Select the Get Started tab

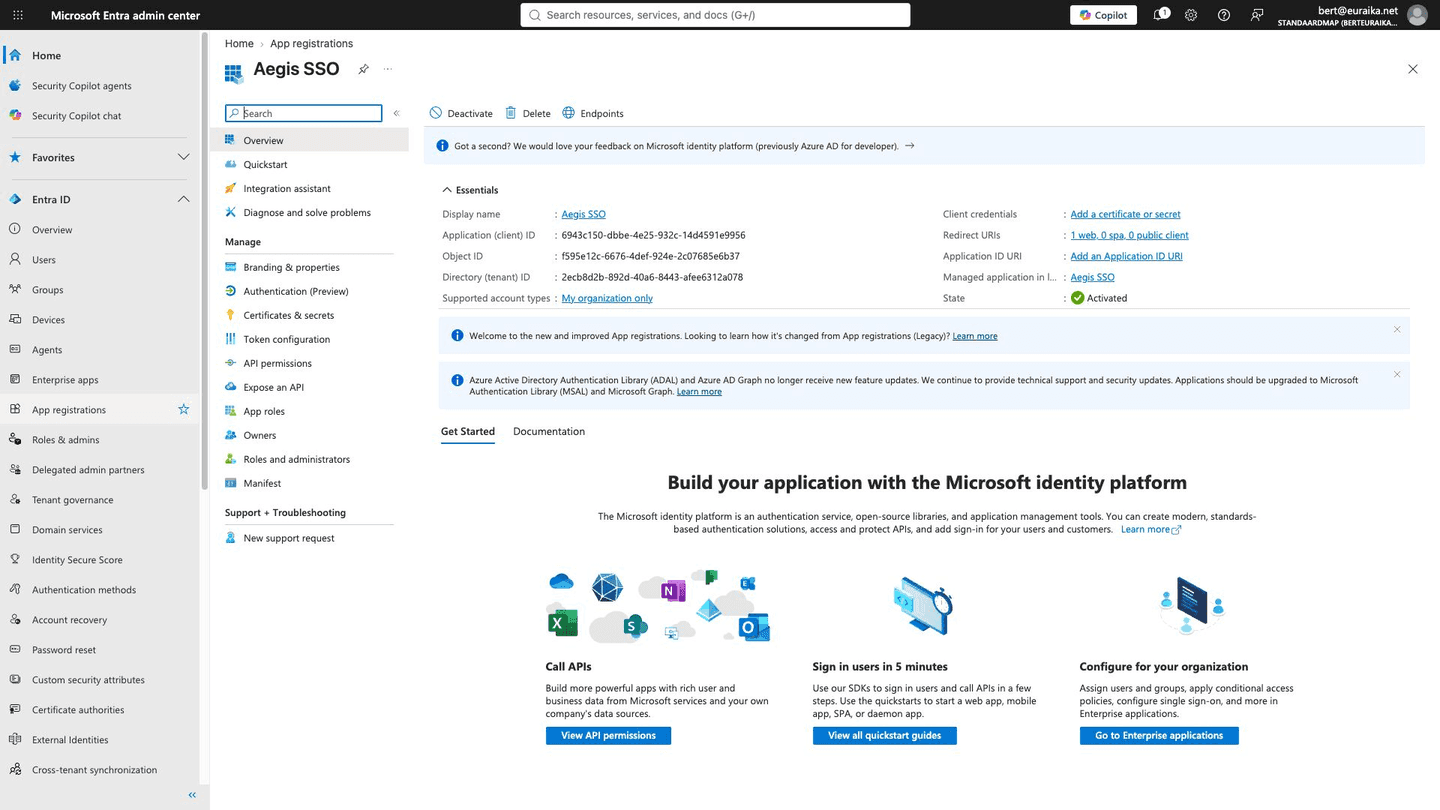(468, 431)
